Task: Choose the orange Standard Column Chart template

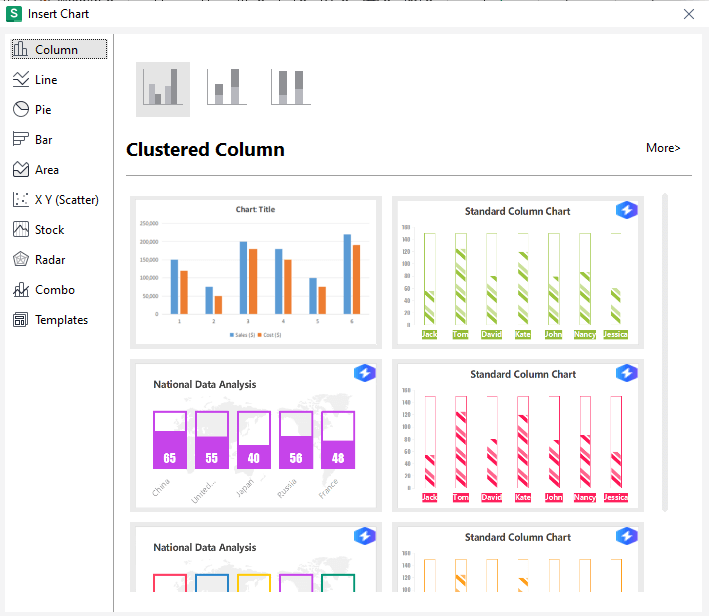Action: coord(518,557)
